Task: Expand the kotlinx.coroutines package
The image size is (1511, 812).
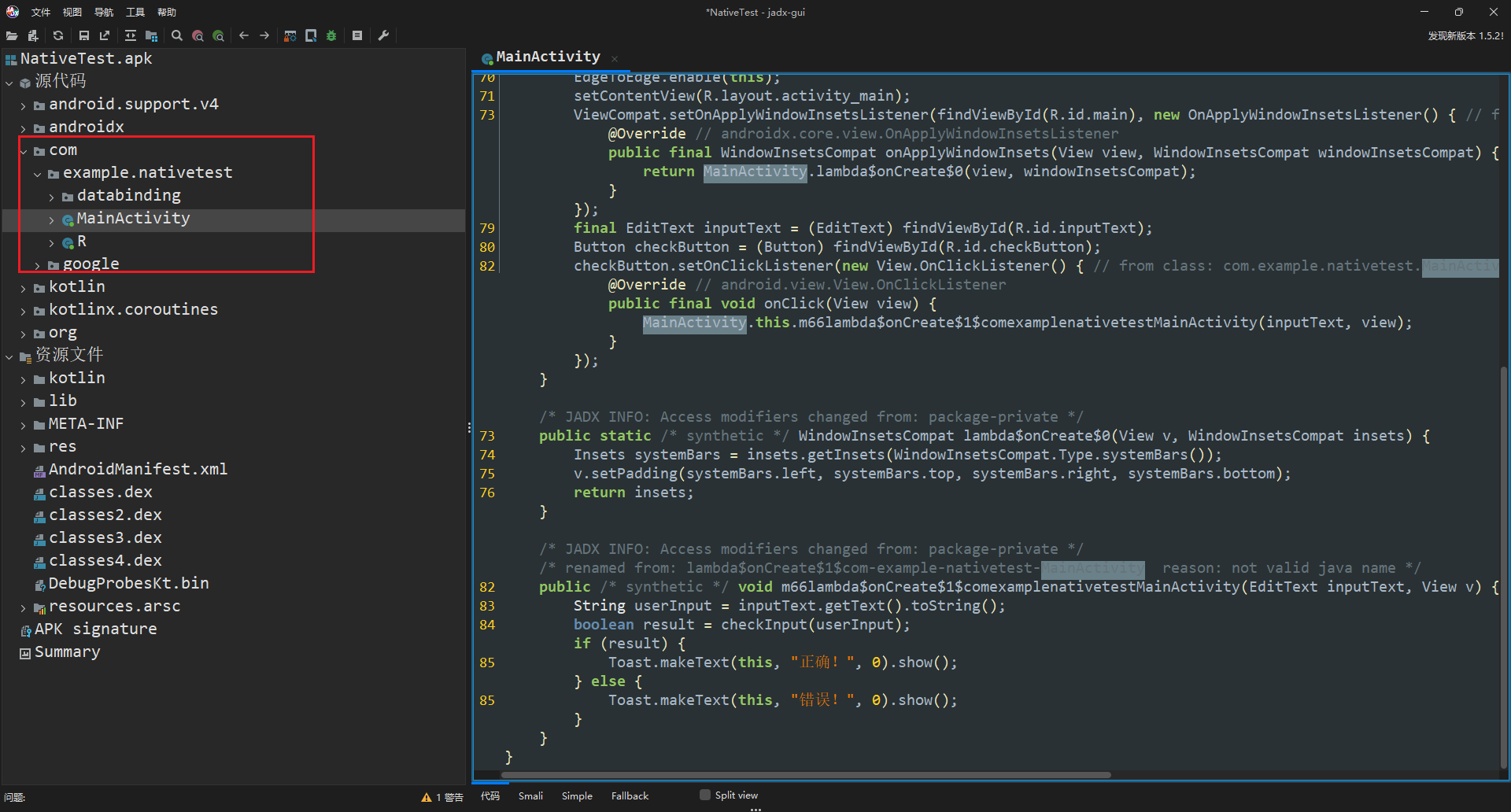Action: click(x=24, y=312)
